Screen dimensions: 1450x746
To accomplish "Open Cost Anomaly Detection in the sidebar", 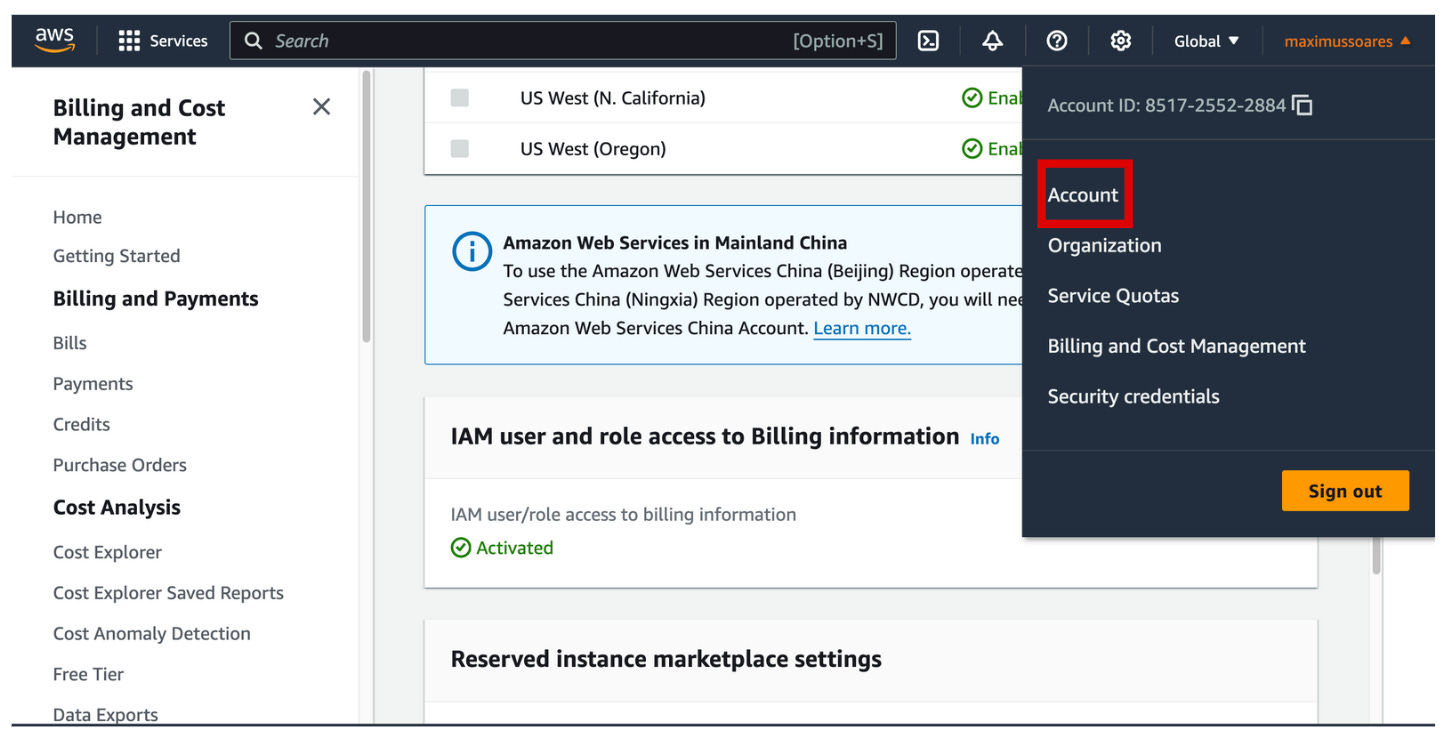I will tap(152, 634).
